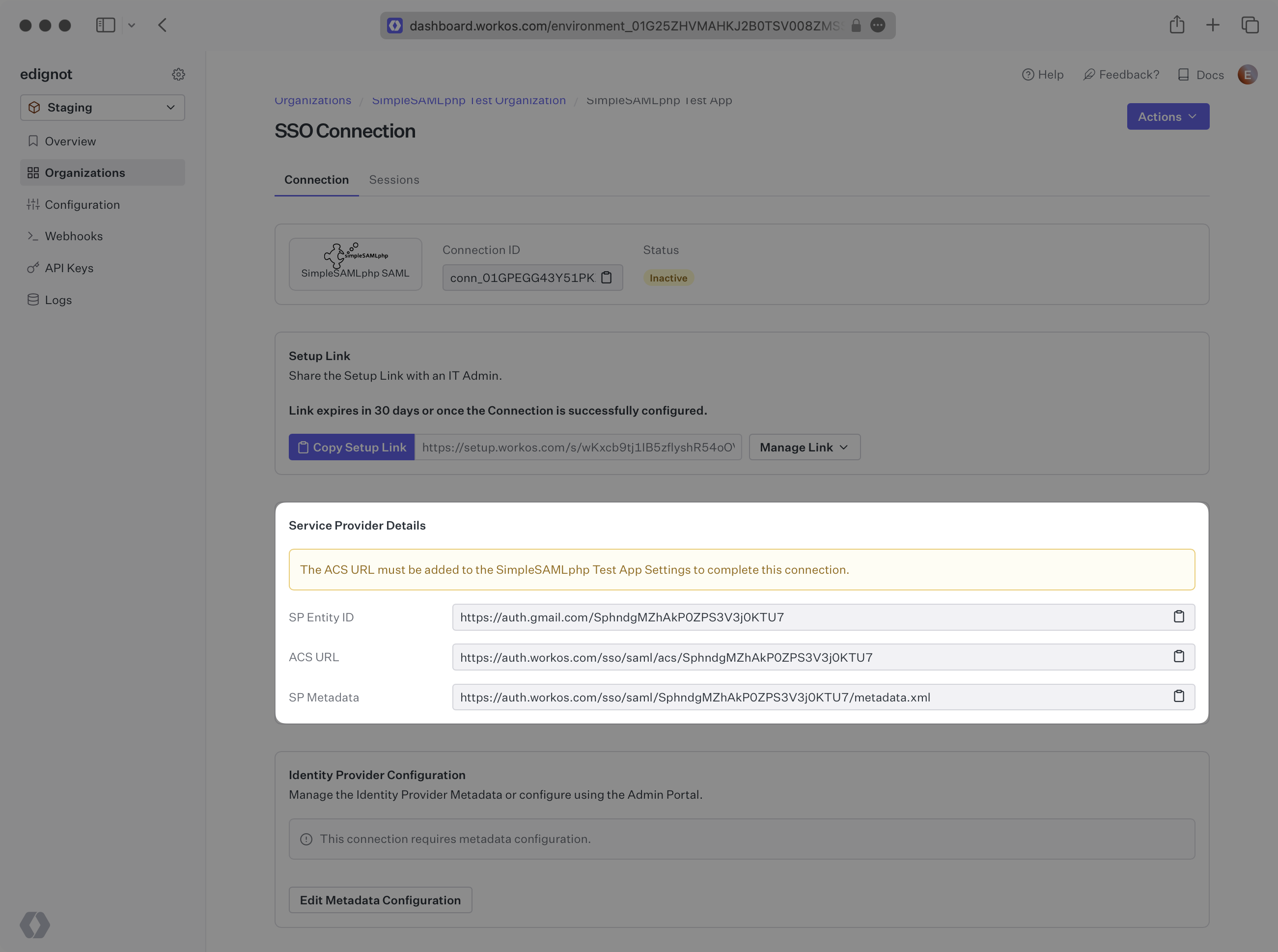The height and width of the screenshot is (952, 1278).
Task: Open API Keys in the sidebar
Action: coord(69,268)
